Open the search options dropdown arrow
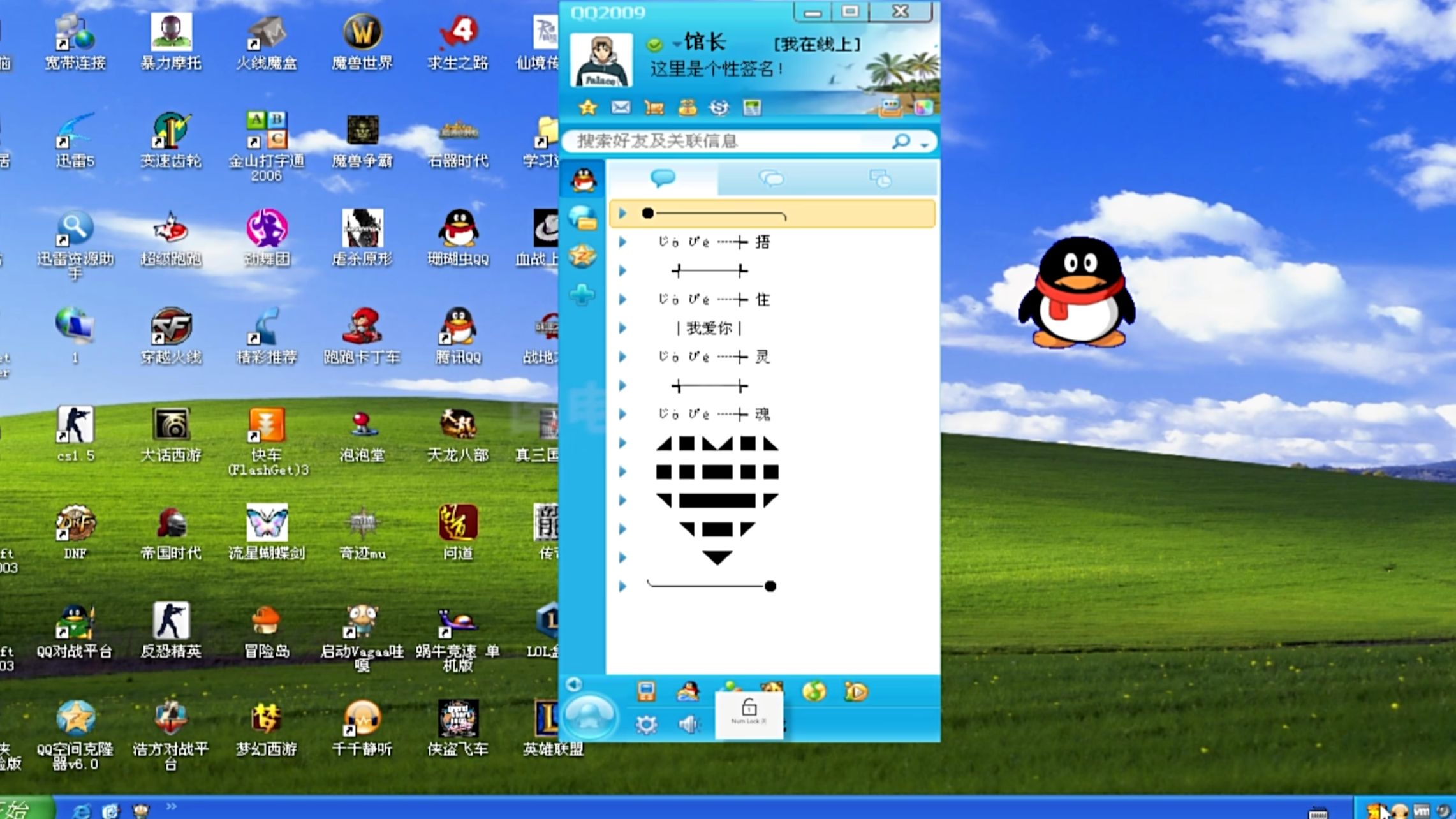Screen dimensions: 1456x819 (924, 144)
